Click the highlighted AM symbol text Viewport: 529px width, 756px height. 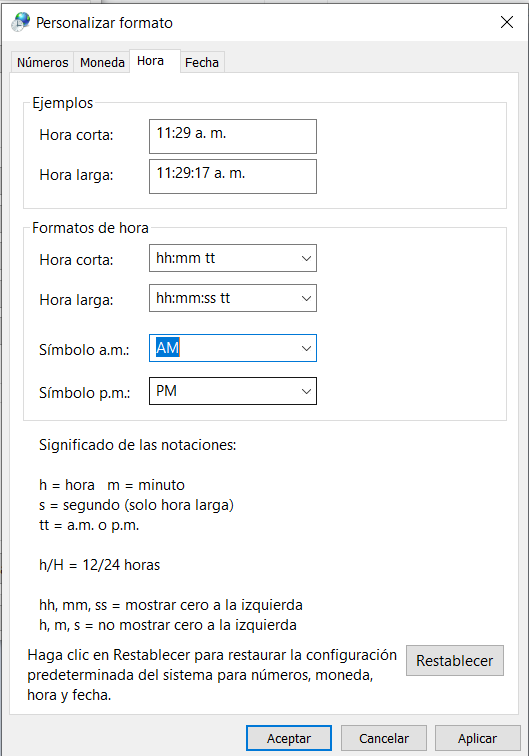click(168, 348)
